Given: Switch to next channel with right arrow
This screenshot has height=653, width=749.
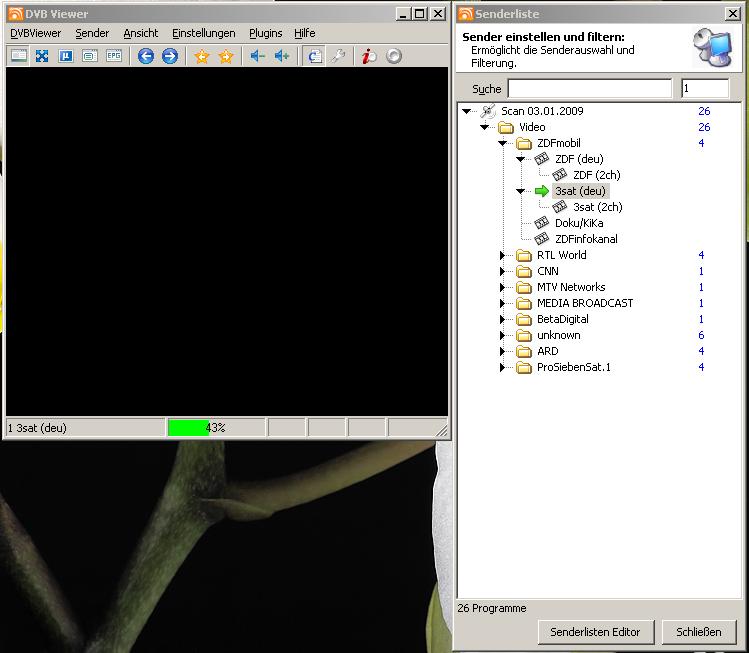Looking at the screenshot, I should (170, 56).
